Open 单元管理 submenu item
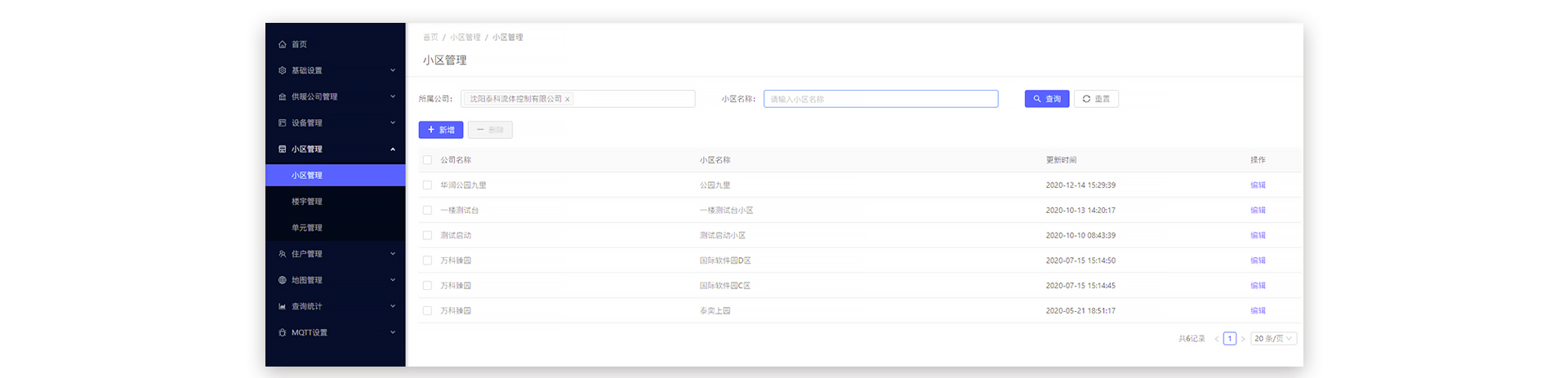Image resolution: width=1568 pixels, height=378 pixels. point(307,228)
